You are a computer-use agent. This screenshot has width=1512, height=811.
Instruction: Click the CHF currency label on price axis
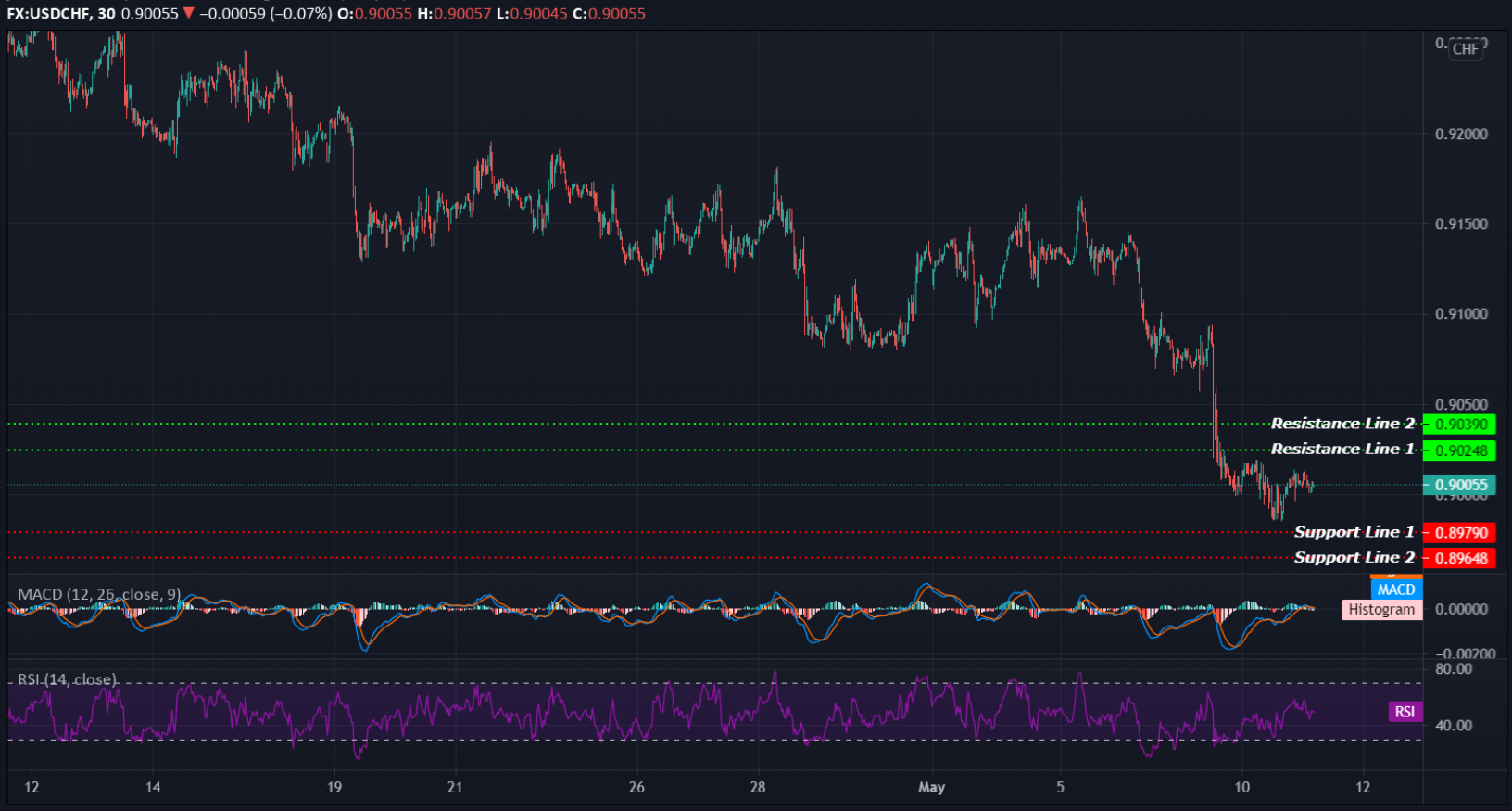coord(1466,49)
